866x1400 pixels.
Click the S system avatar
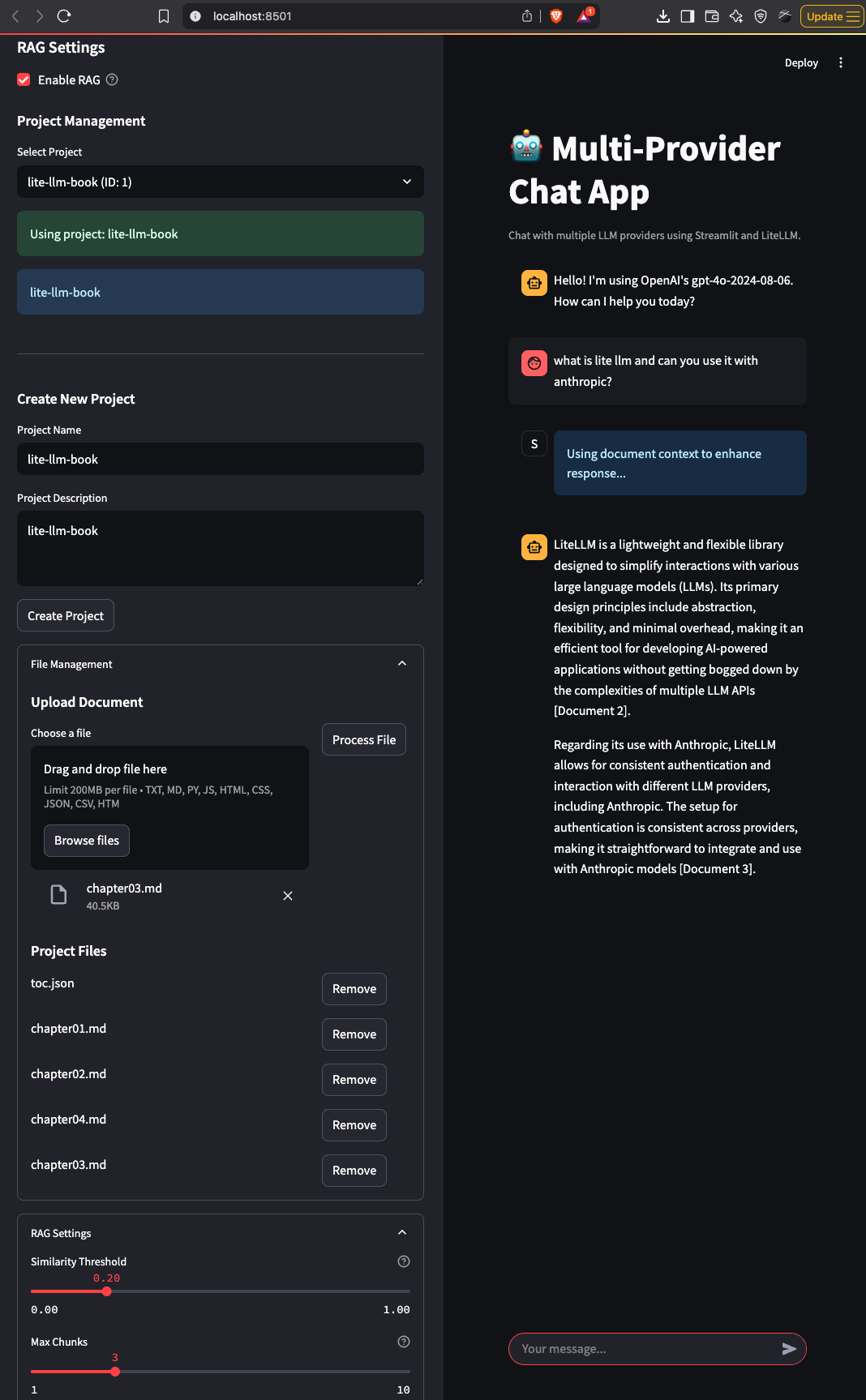pyautogui.click(x=534, y=443)
